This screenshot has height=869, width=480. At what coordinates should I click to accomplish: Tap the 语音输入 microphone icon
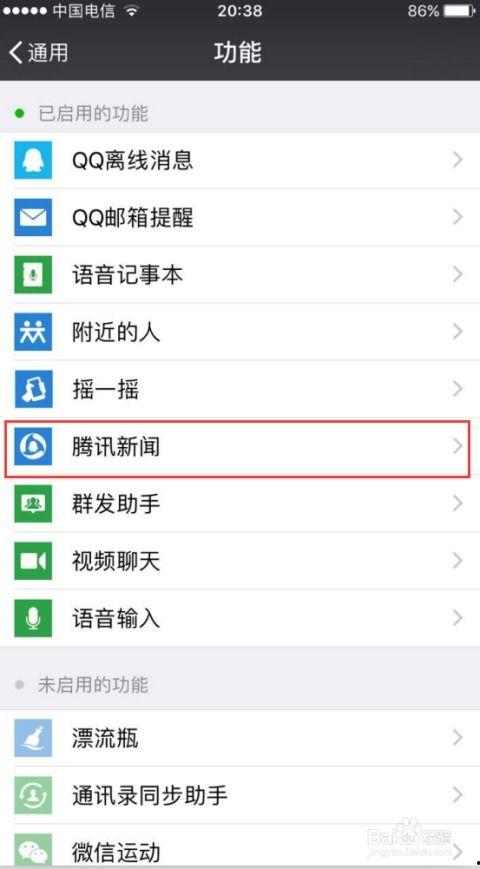(x=33, y=617)
